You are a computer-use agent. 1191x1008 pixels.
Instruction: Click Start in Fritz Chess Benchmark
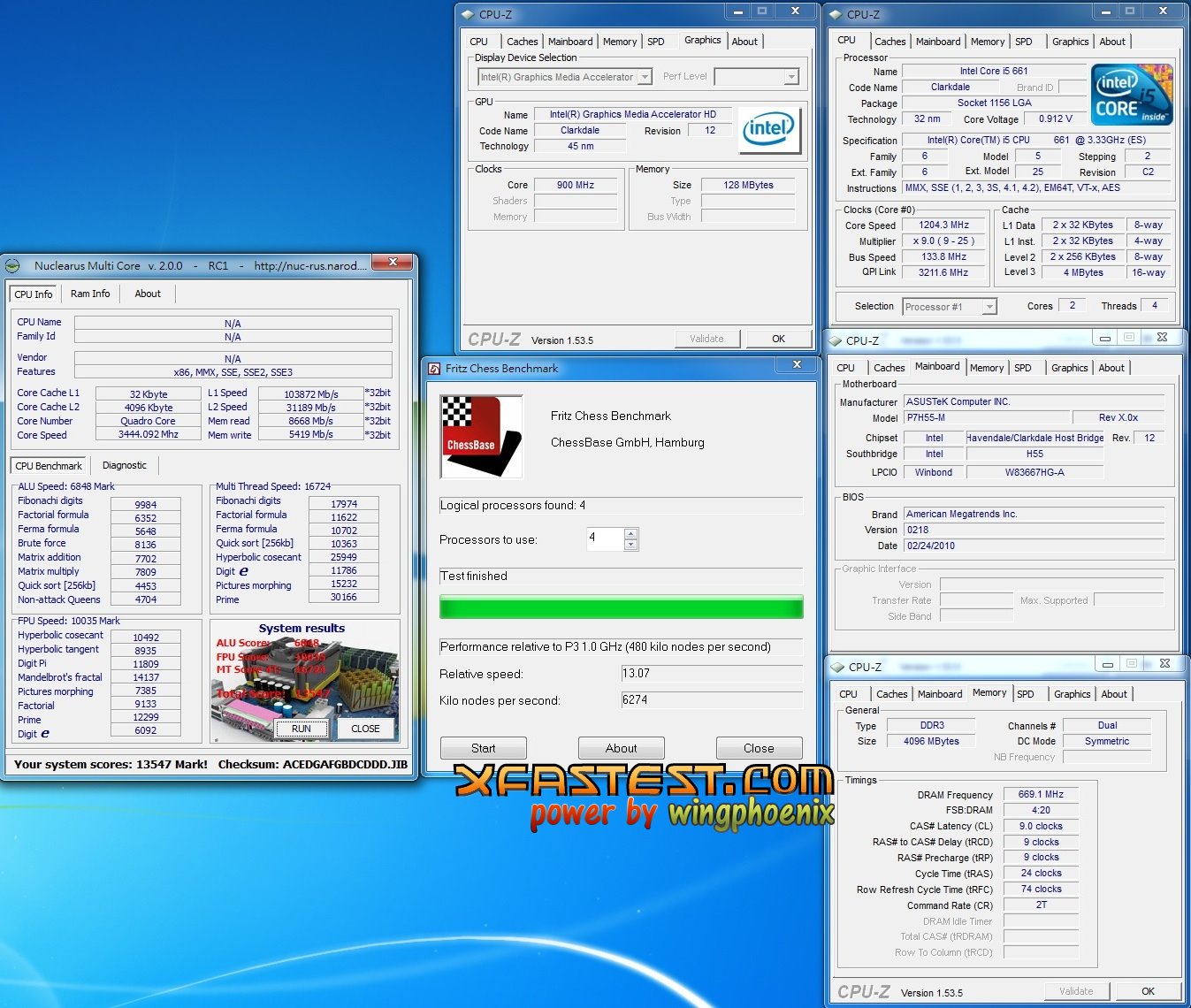click(x=483, y=748)
